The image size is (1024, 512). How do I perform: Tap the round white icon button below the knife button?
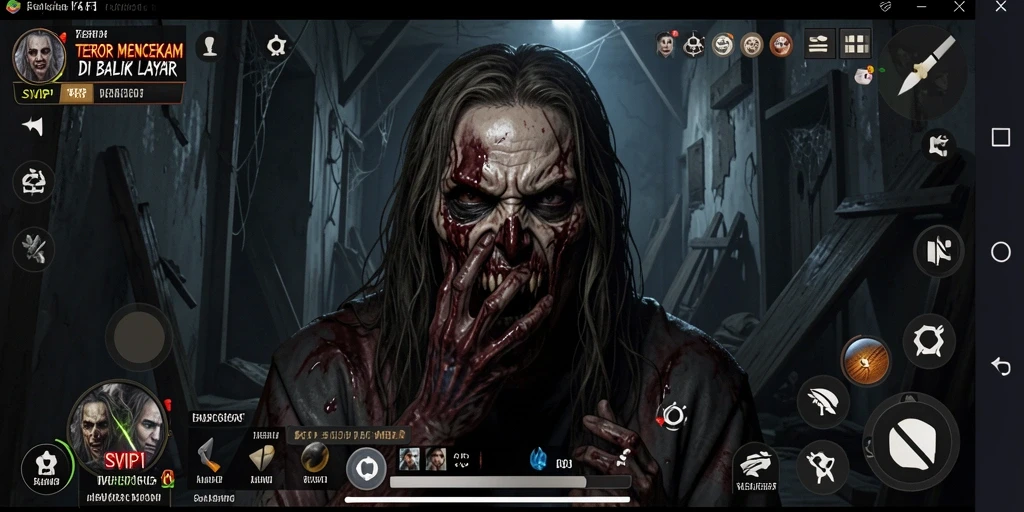(939, 146)
